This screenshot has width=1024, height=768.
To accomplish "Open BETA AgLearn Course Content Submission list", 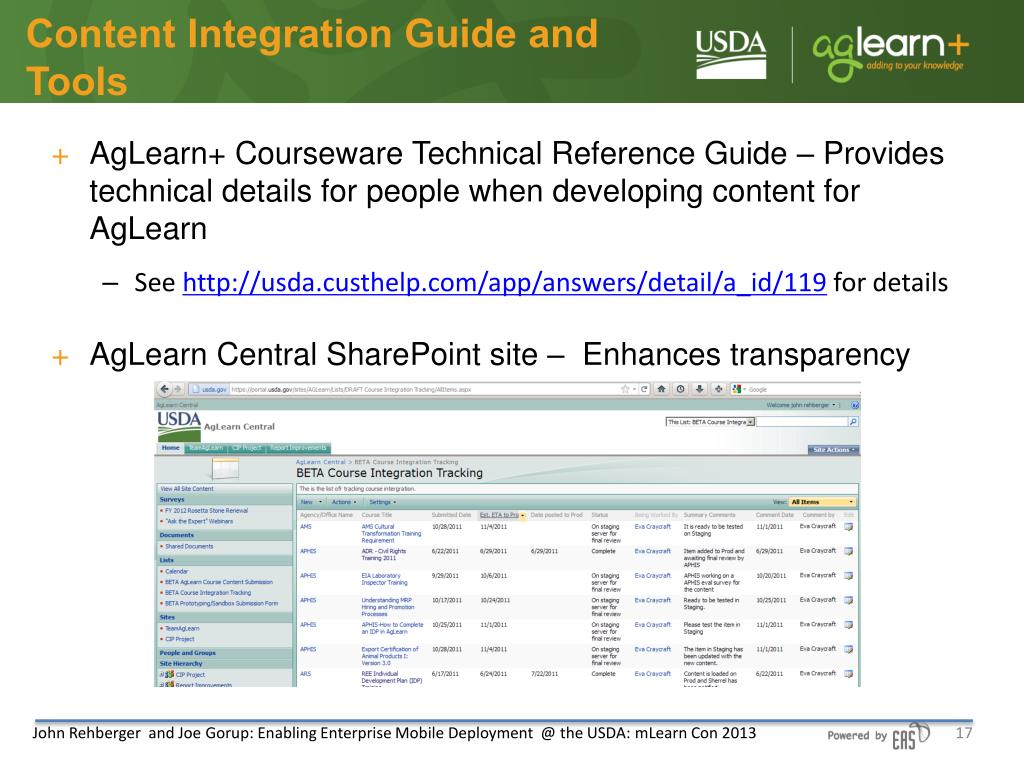I will click(x=219, y=582).
